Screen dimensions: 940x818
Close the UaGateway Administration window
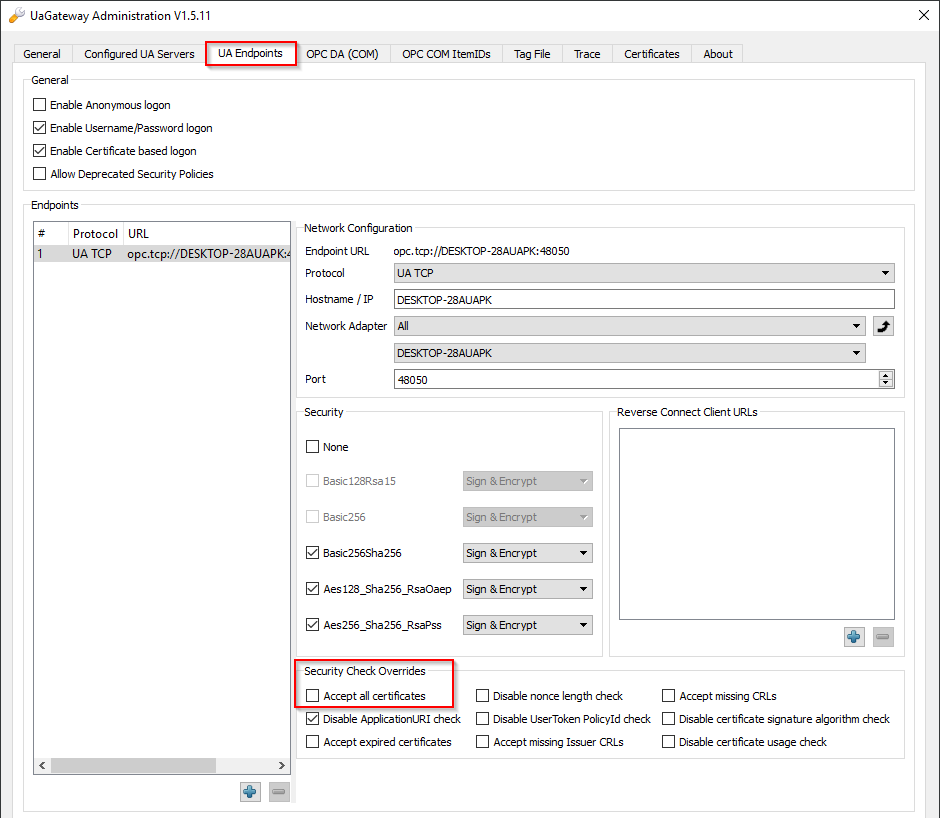(x=924, y=16)
